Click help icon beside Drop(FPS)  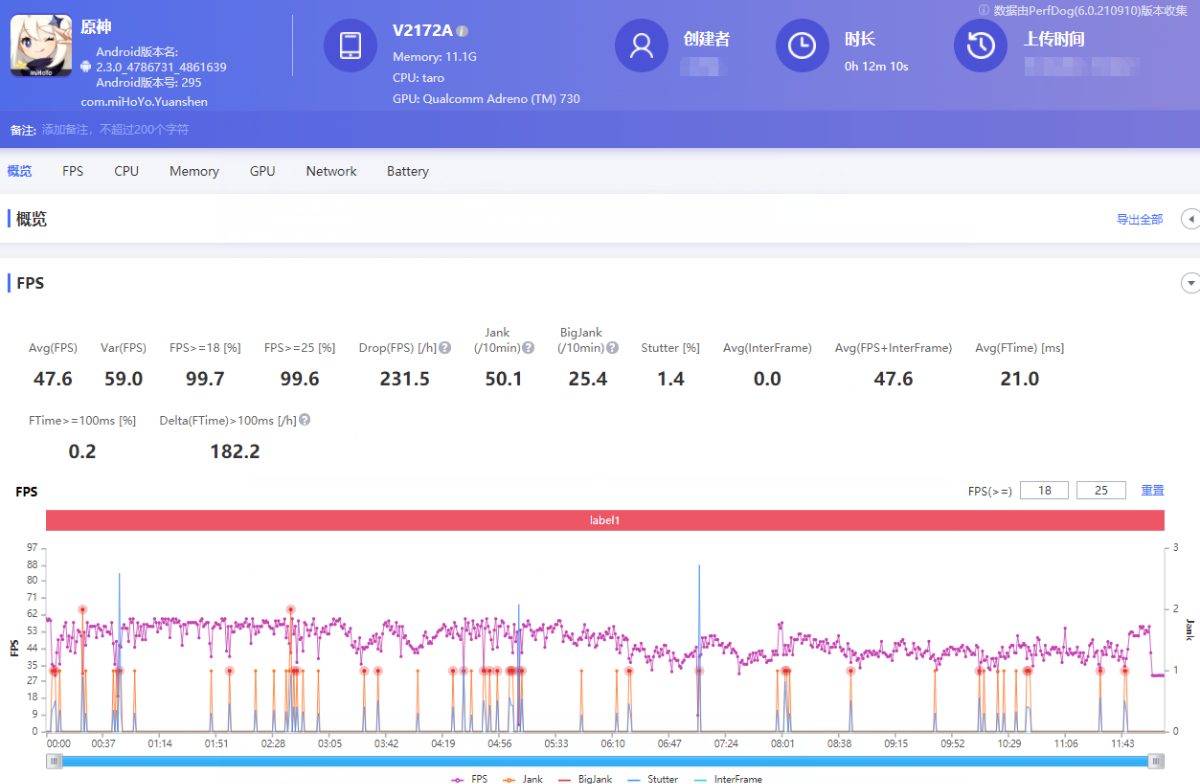tap(445, 348)
